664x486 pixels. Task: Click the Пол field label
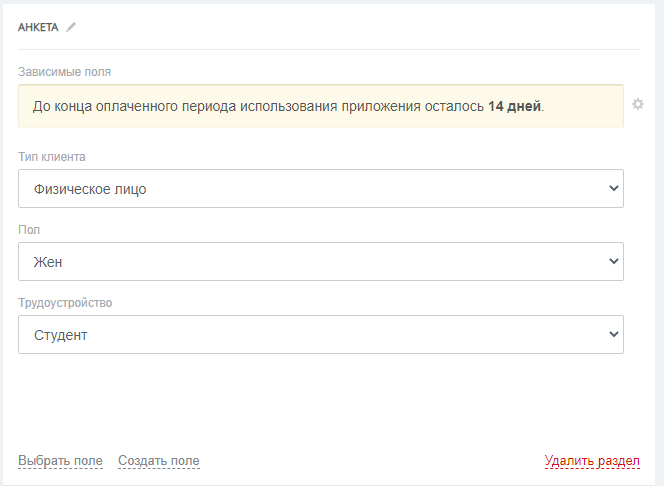point(29,230)
